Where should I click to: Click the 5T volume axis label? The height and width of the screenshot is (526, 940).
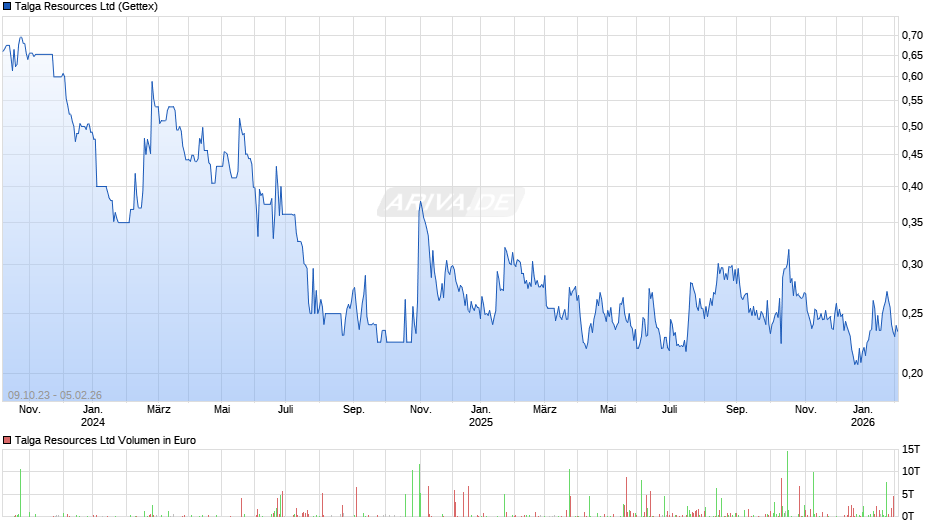(x=908, y=494)
